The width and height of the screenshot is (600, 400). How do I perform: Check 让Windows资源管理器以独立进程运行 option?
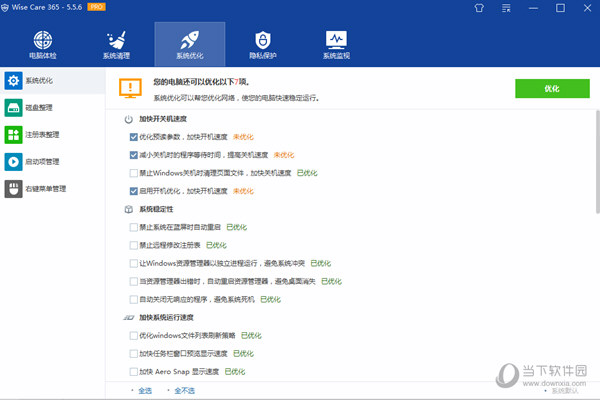(x=134, y=263)
